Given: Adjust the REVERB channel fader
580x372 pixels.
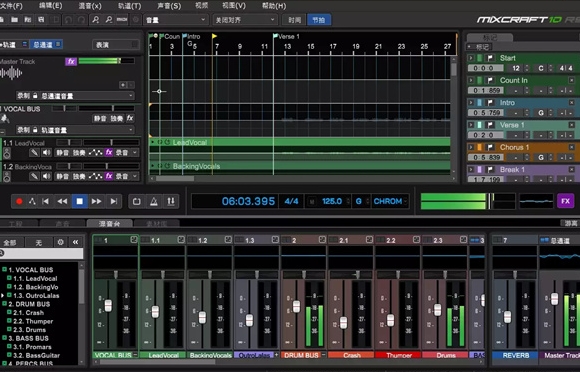Looking at the screenshot, I should pyautogui.click(x=508, y=317).
